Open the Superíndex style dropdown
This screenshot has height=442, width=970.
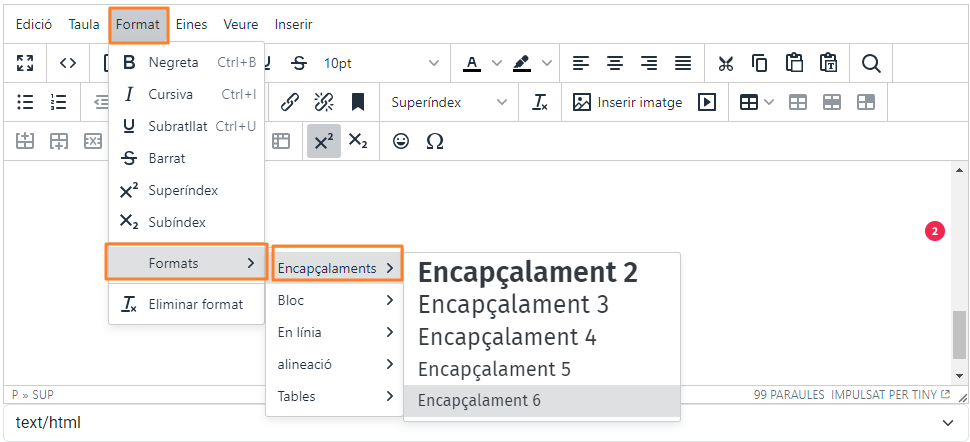click(449, 102)
